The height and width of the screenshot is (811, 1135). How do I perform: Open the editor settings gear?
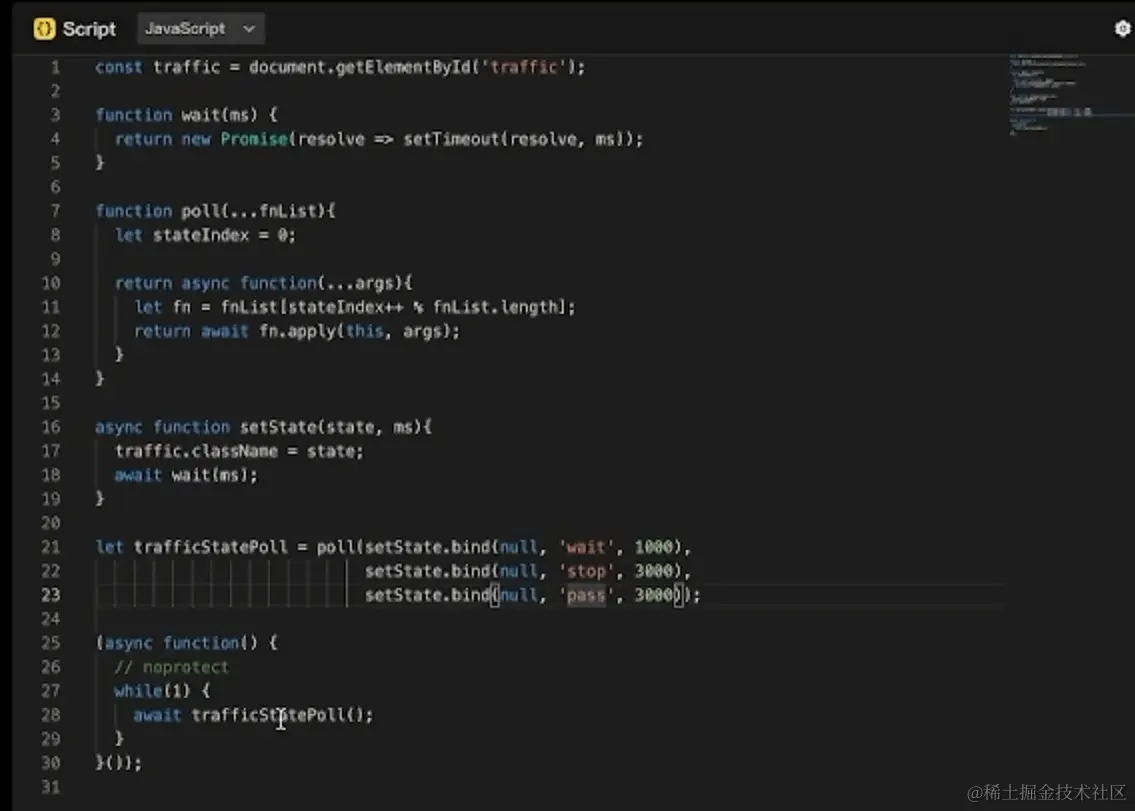pyautogui.click(x=1122, y=28)
